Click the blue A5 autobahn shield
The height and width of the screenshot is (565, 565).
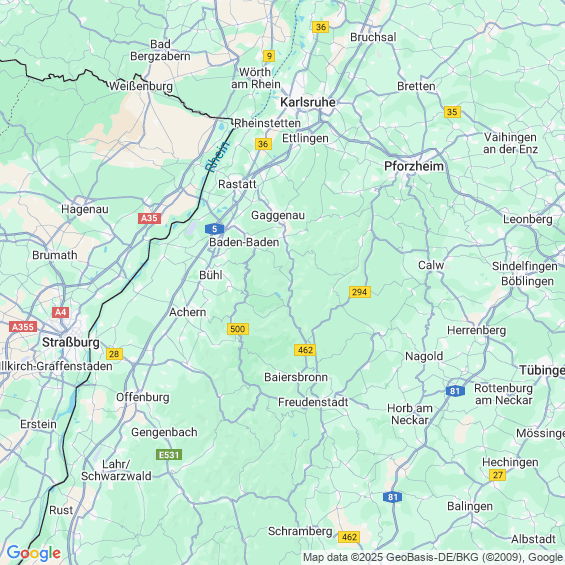(214, 229)
